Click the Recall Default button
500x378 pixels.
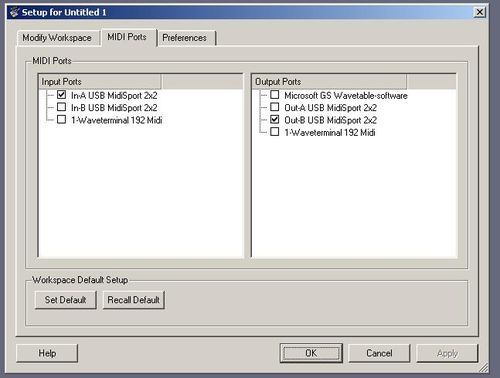[x=134, y=300]
